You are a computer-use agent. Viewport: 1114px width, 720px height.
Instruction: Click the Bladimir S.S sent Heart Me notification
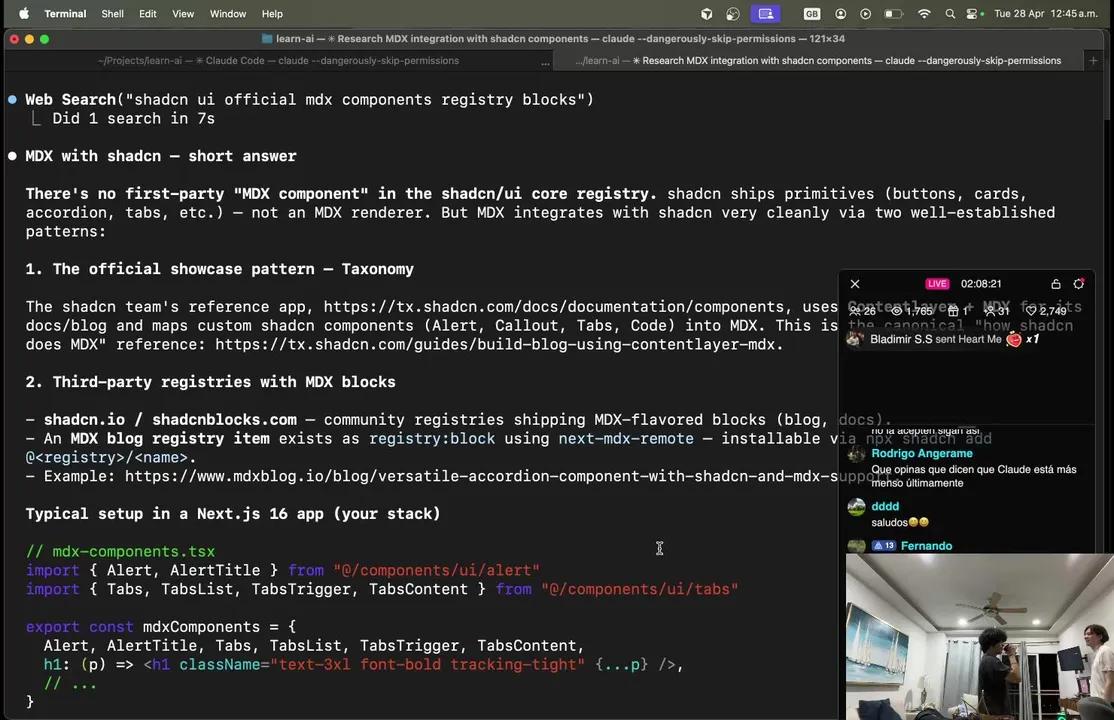943,339
